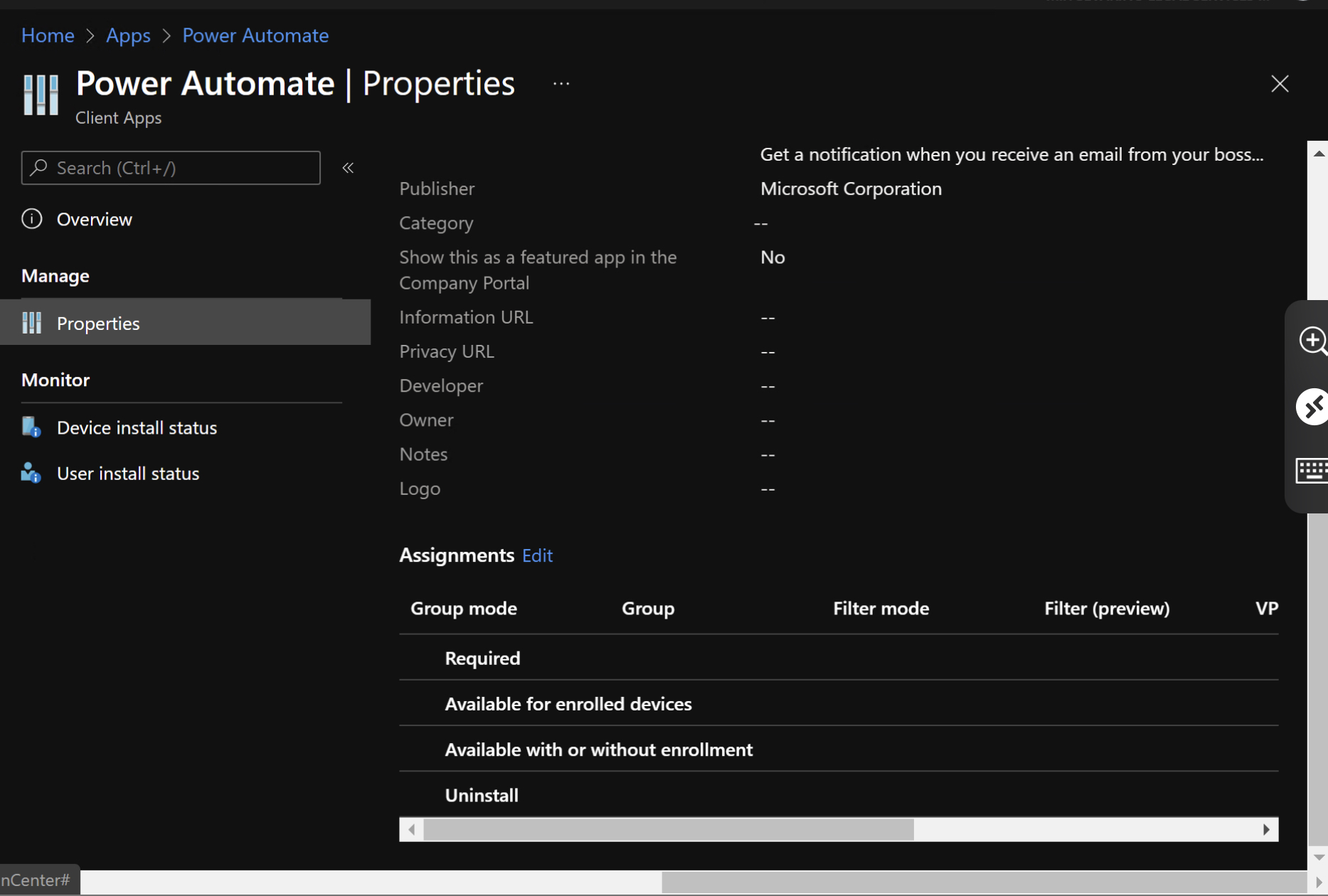The width and height of the screenshot is (1328, 896).
Task: Click the Privacy URL label
Action: tap(447, 351)
